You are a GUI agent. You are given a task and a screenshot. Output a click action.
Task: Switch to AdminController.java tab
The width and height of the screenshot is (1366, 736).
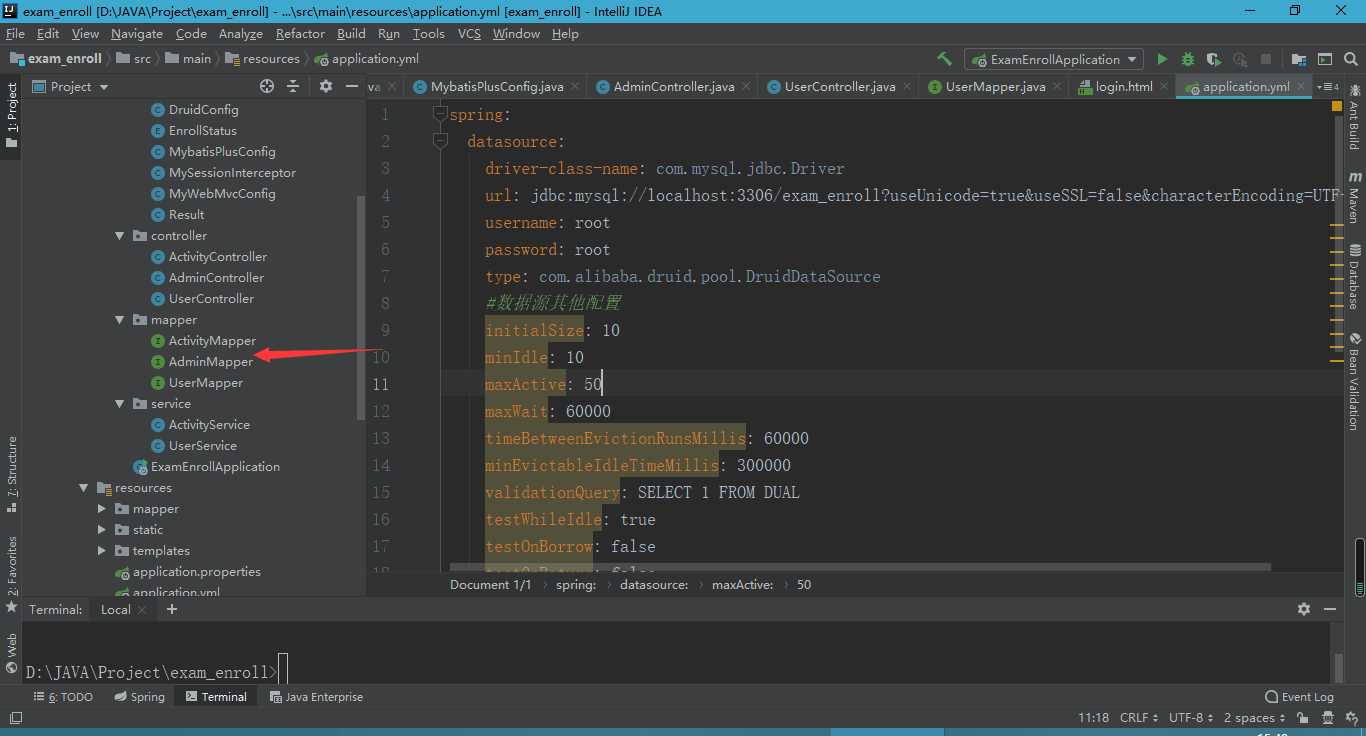(x=674, y=87)
